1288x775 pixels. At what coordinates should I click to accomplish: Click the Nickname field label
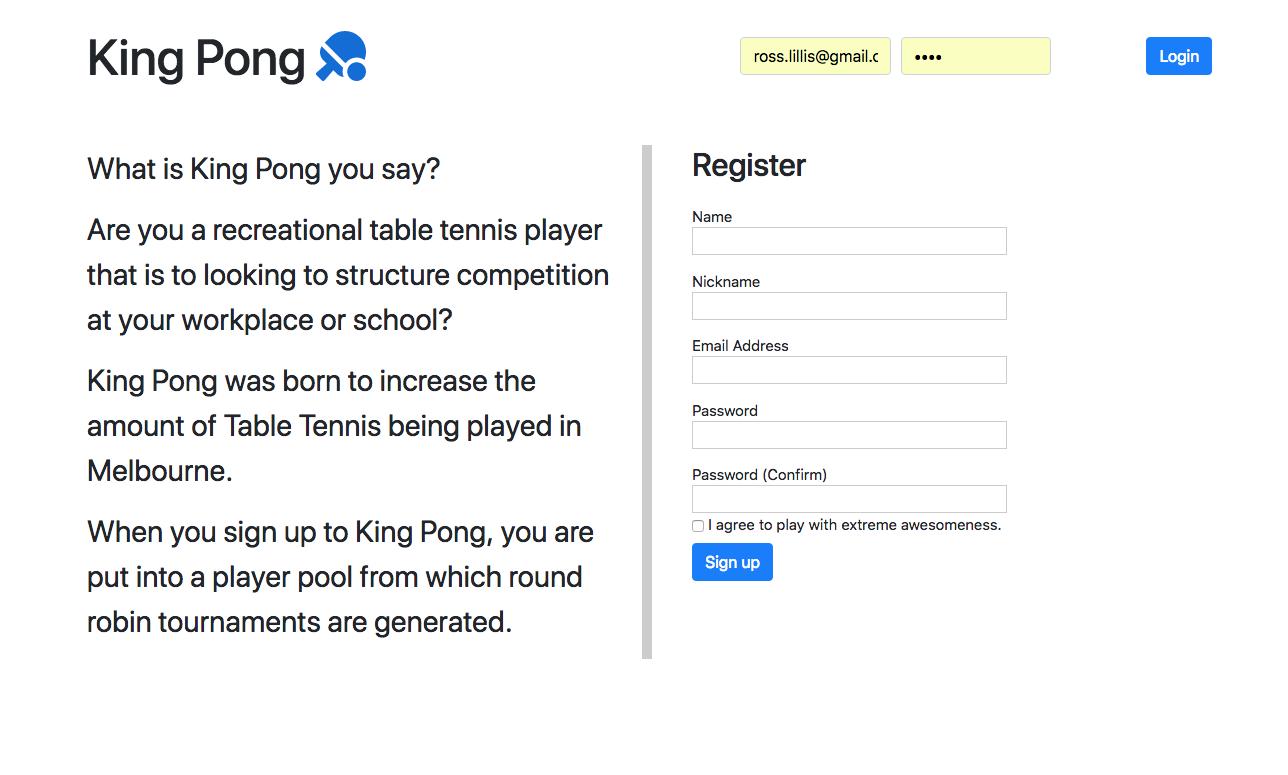(x=726, y=282)
